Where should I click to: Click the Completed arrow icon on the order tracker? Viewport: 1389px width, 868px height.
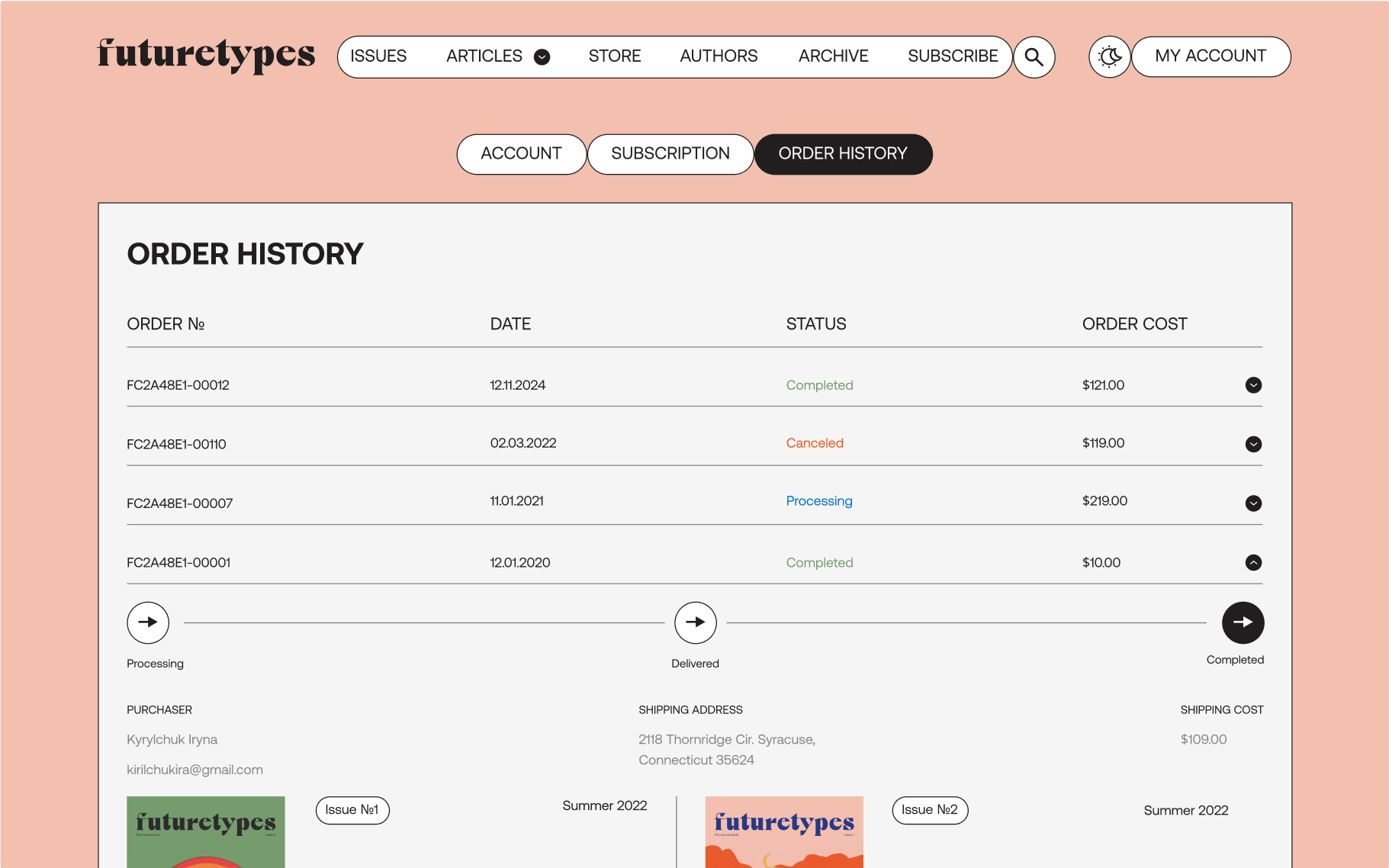point(1242,622)
